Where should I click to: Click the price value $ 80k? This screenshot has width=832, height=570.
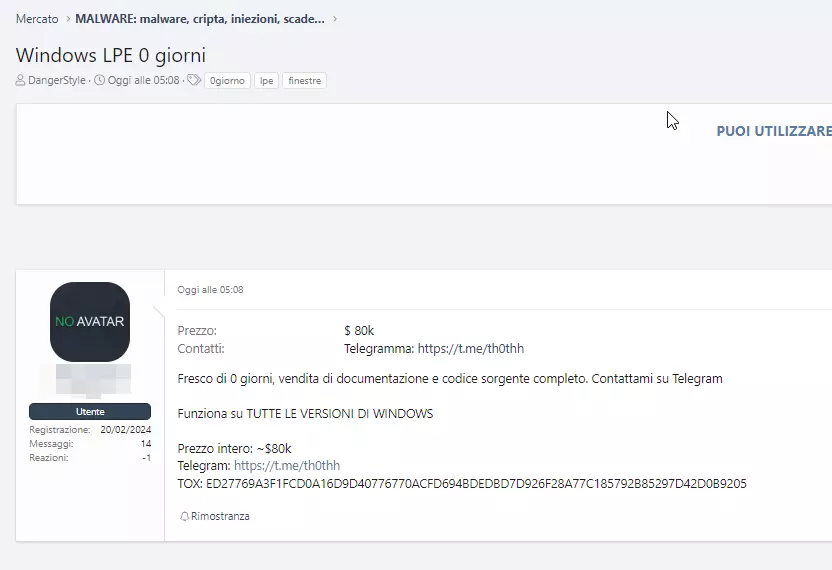[x=359, y=331]
